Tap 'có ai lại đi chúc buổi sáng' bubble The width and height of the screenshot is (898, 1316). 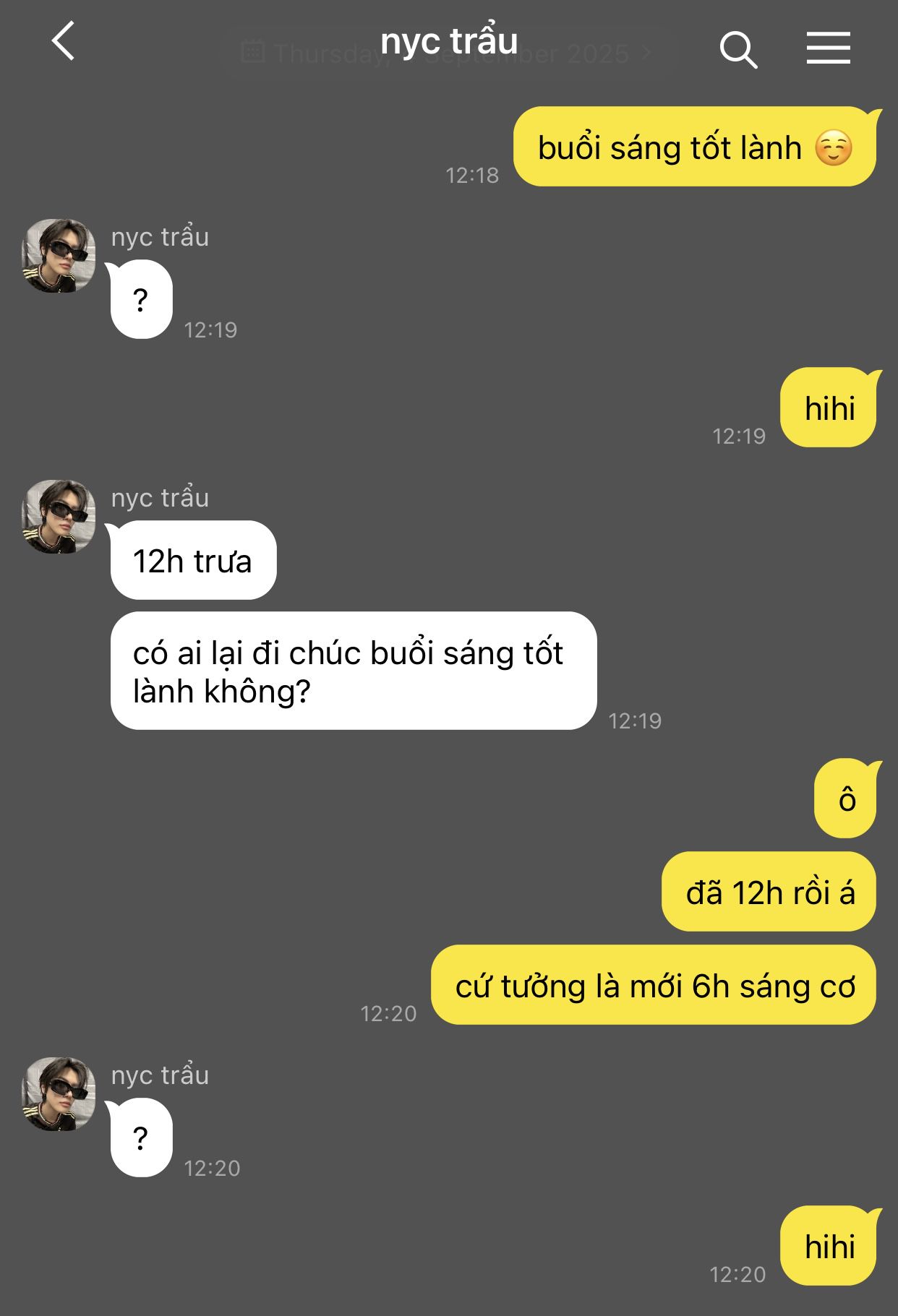[354, 671]
